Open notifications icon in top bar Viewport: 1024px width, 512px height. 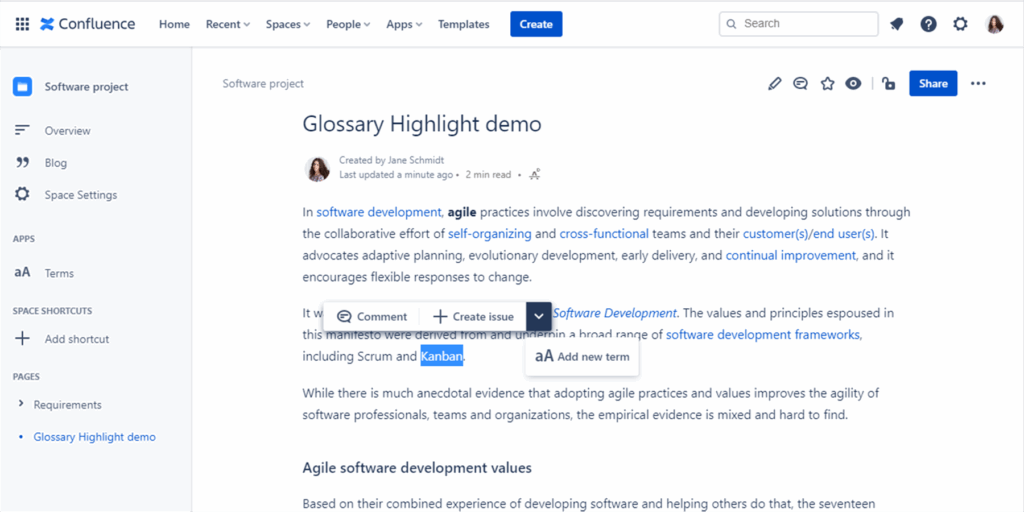[897, 24]
